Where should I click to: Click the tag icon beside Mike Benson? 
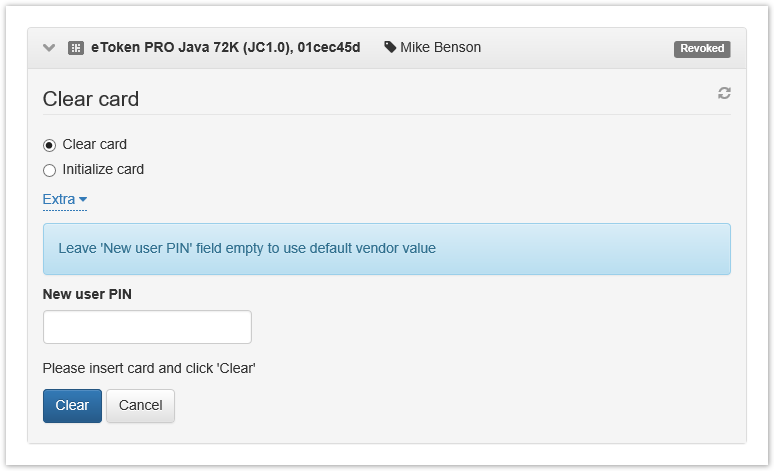(390, 47)
